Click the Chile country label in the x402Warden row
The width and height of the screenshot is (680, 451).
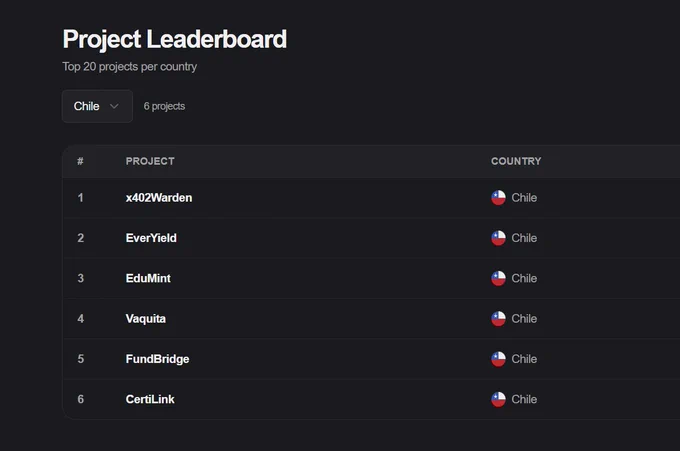(x=524, y=198)
